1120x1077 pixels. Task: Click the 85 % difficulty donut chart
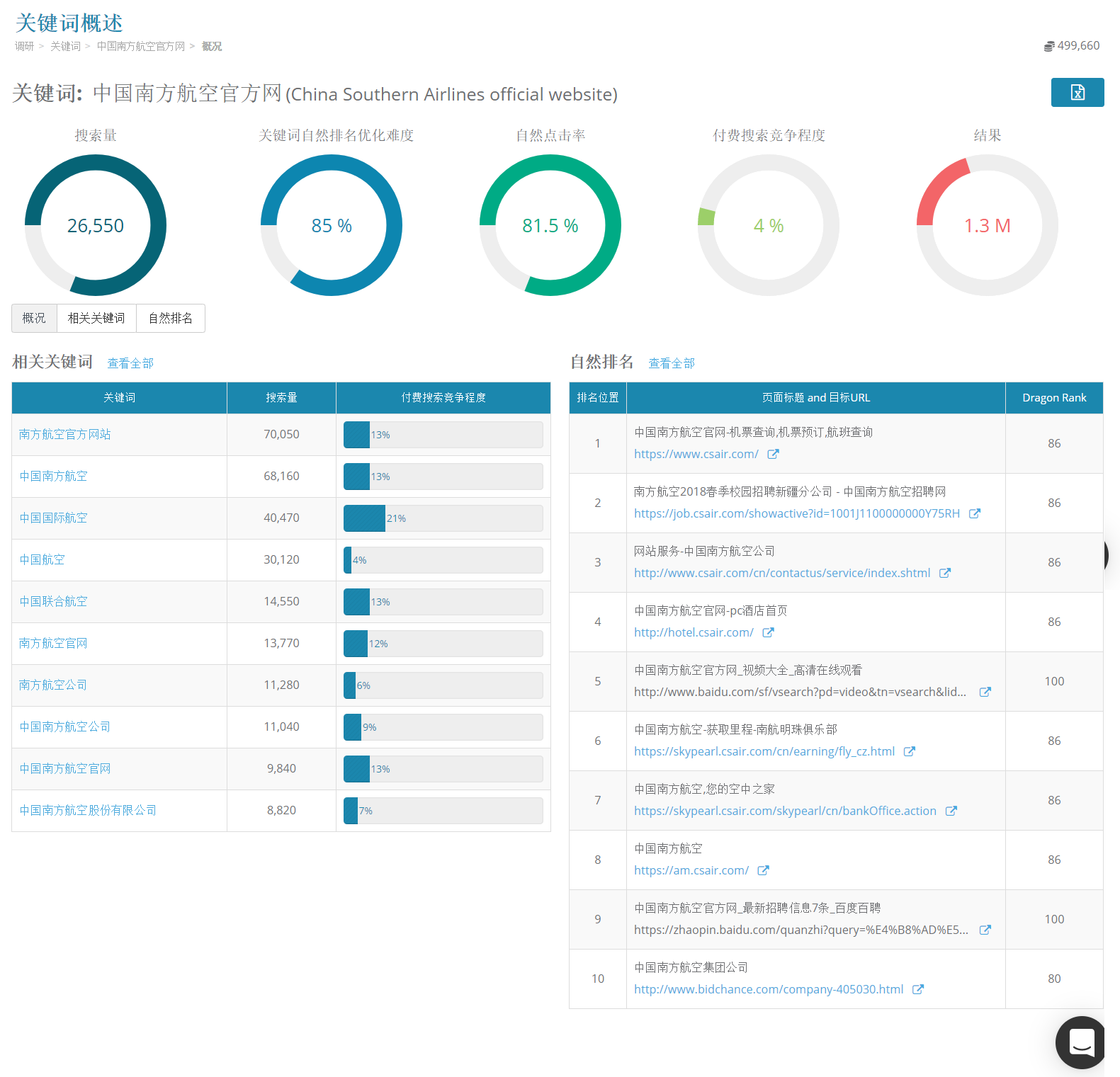pos(332,225)
